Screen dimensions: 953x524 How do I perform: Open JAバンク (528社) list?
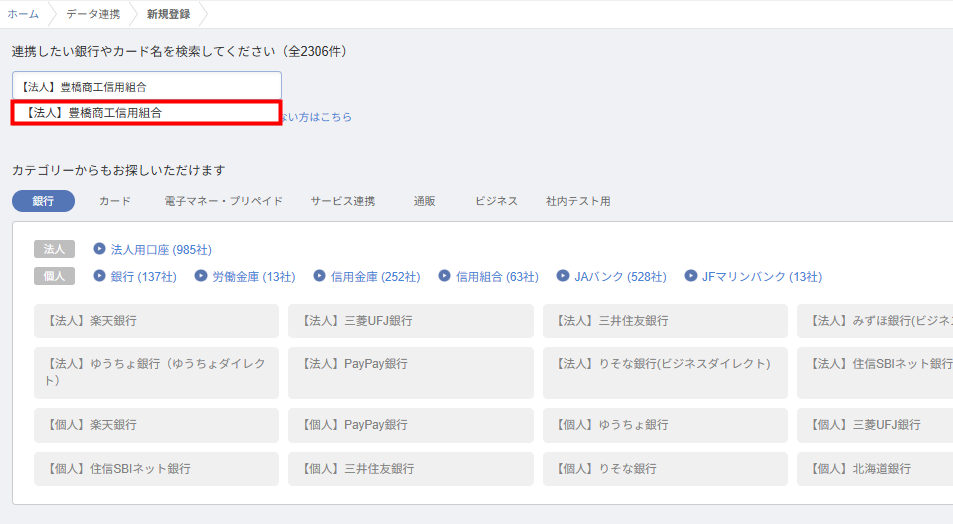click(621, 277)
